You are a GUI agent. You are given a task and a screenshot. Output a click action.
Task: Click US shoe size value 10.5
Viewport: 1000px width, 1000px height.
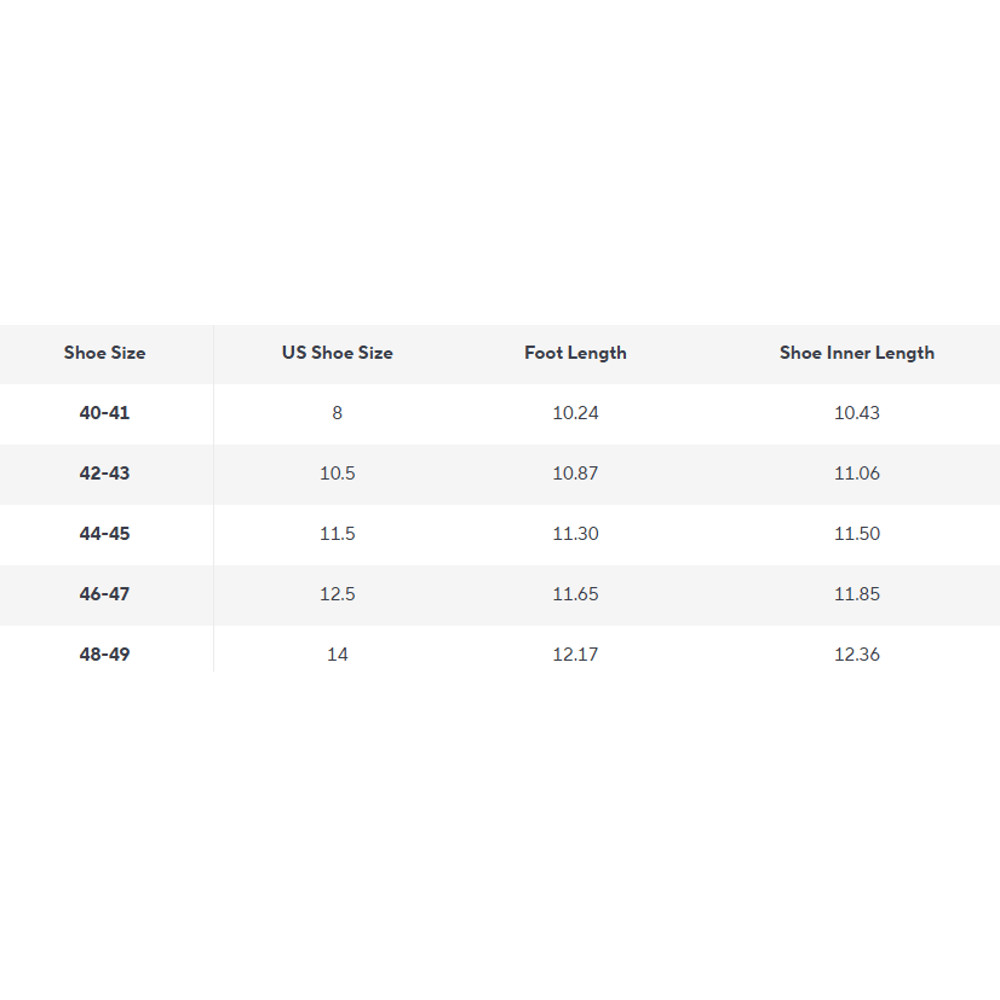pos(337,473)
